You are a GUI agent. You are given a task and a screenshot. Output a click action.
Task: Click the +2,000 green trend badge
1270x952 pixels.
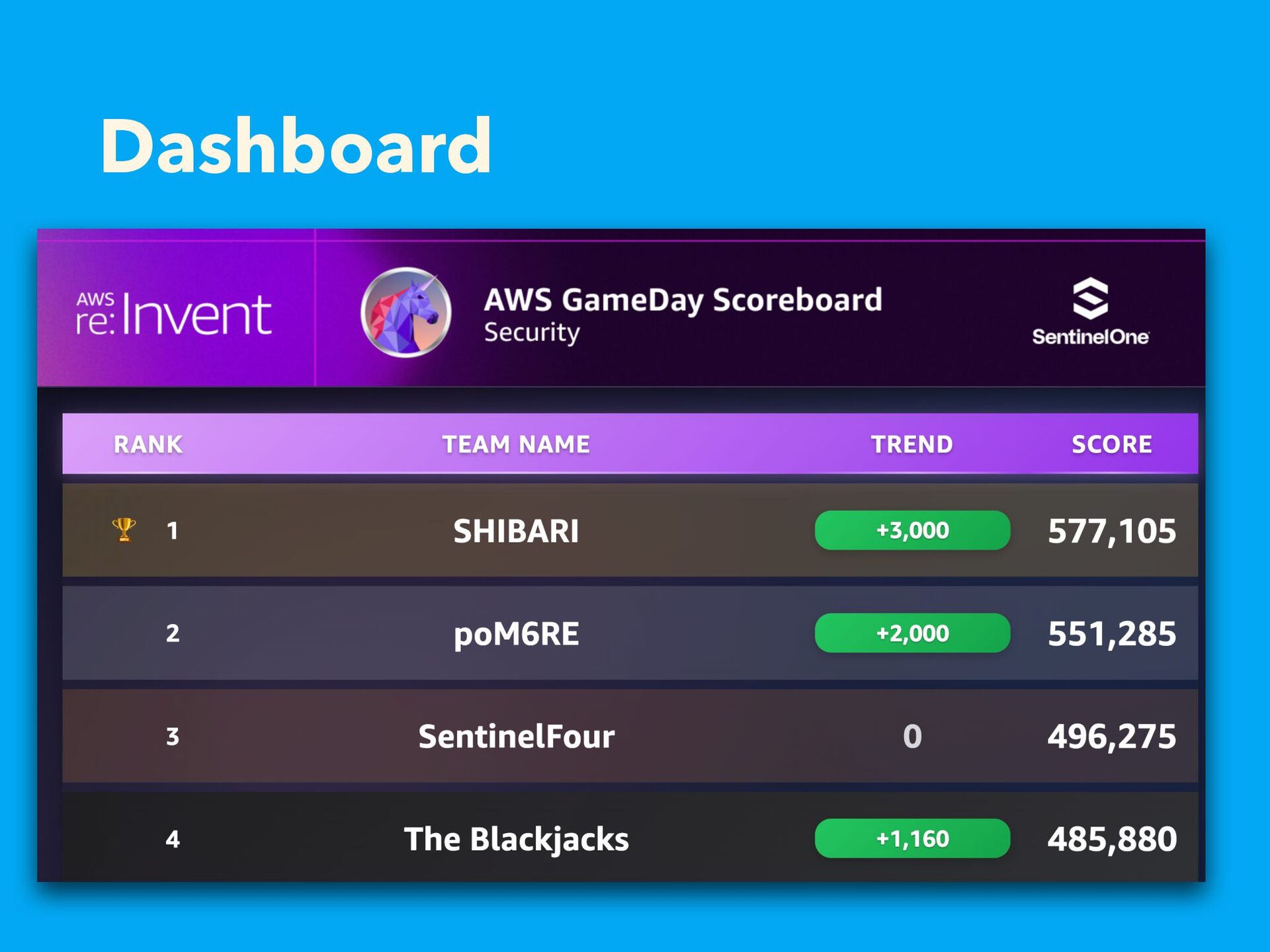pos(912,633)
